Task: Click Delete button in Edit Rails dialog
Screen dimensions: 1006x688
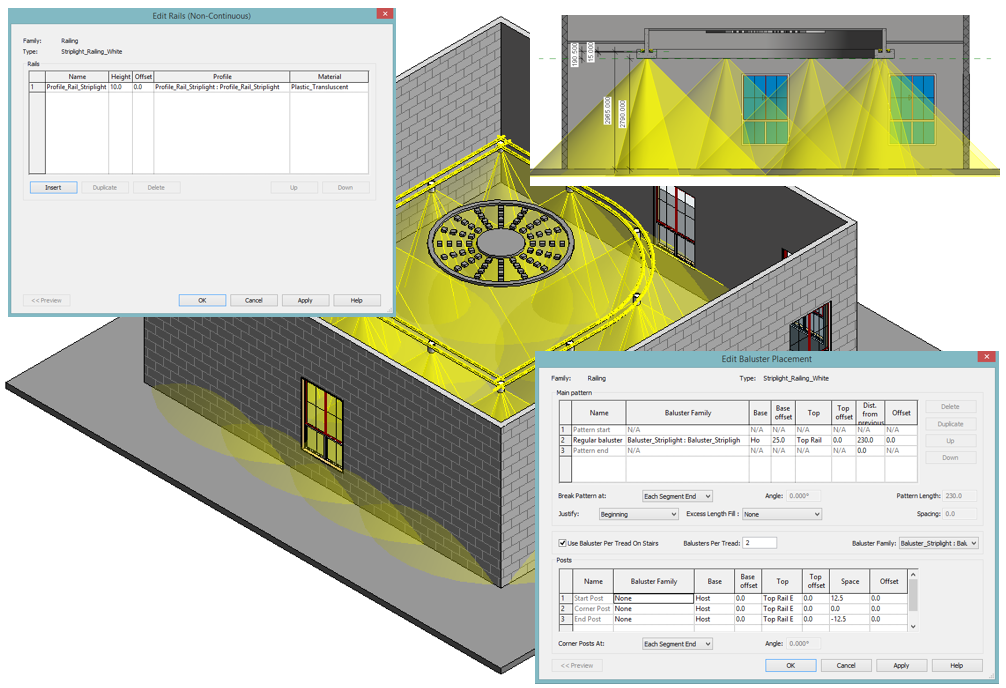Action: click(x=156, y=187)
